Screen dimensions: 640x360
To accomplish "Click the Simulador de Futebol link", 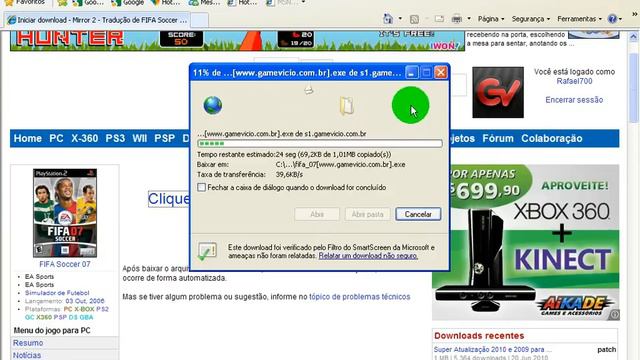I will click(x=57, y=293).
